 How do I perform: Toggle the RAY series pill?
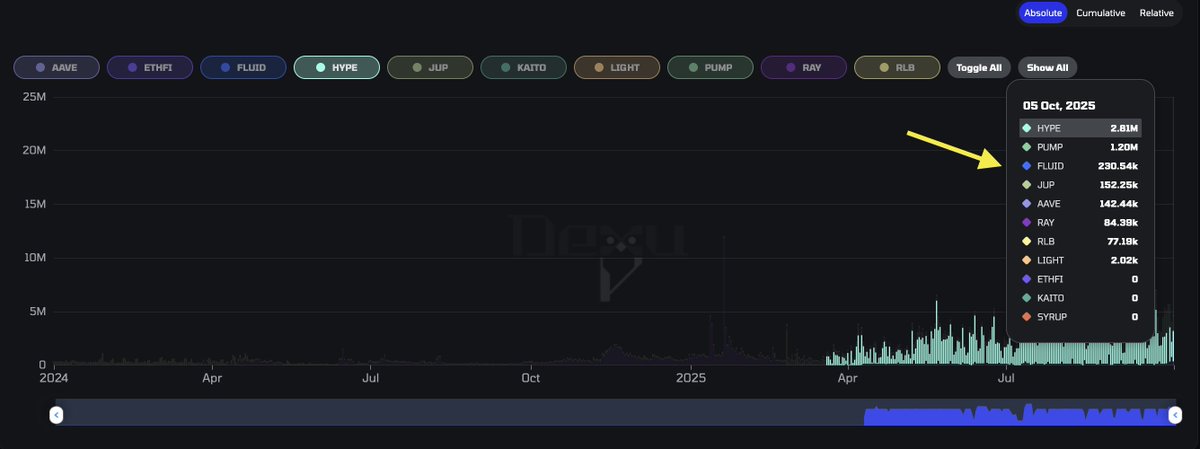(804, 68)
